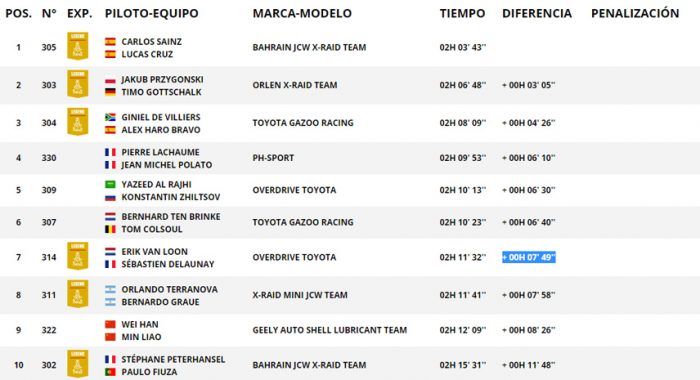700x380 pixels.
Task: Click the Portuguese flag next to Paulo Fiuza
Action: (110, 372)
